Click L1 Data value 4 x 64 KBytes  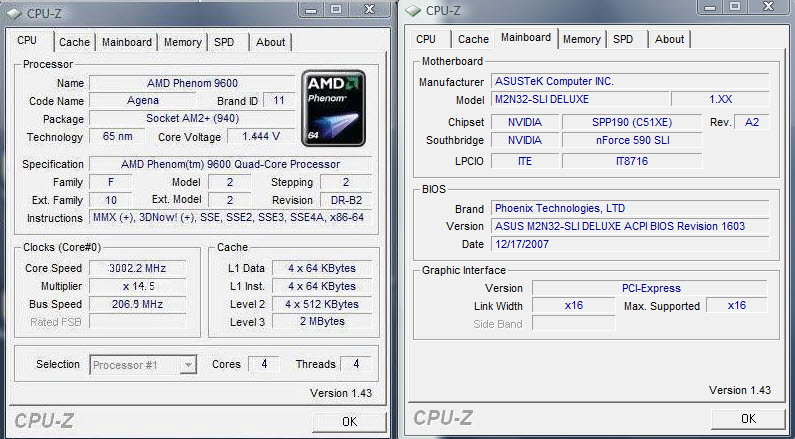point(322,268)
